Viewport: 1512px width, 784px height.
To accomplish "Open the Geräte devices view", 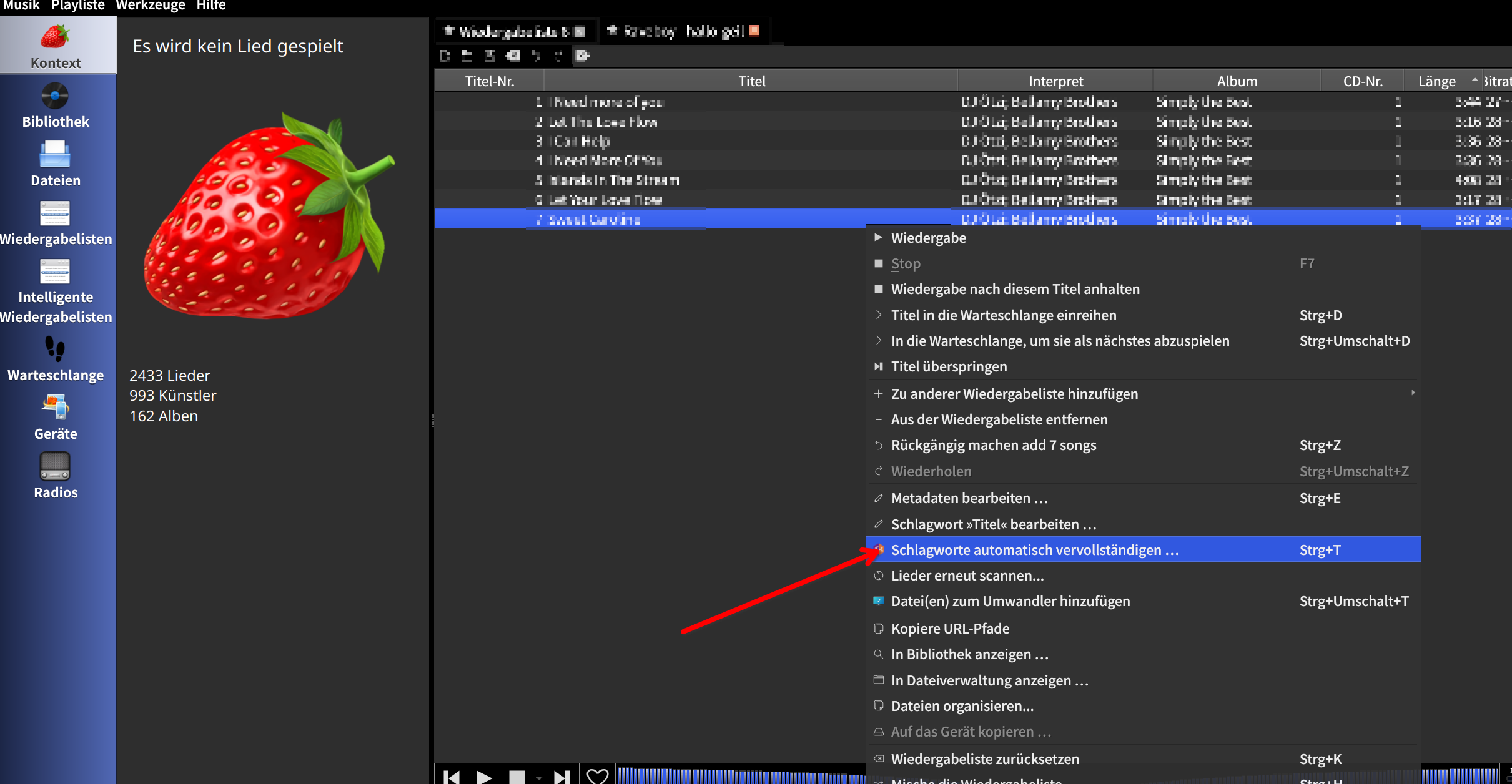I will pyautogui.click(x=56, y=418).
